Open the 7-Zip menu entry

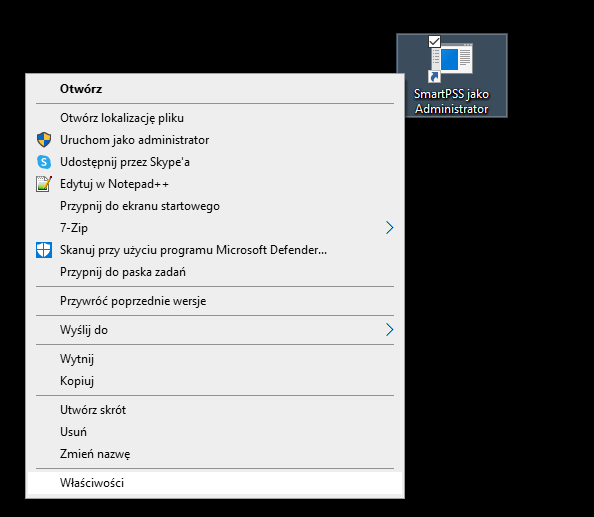215,228
